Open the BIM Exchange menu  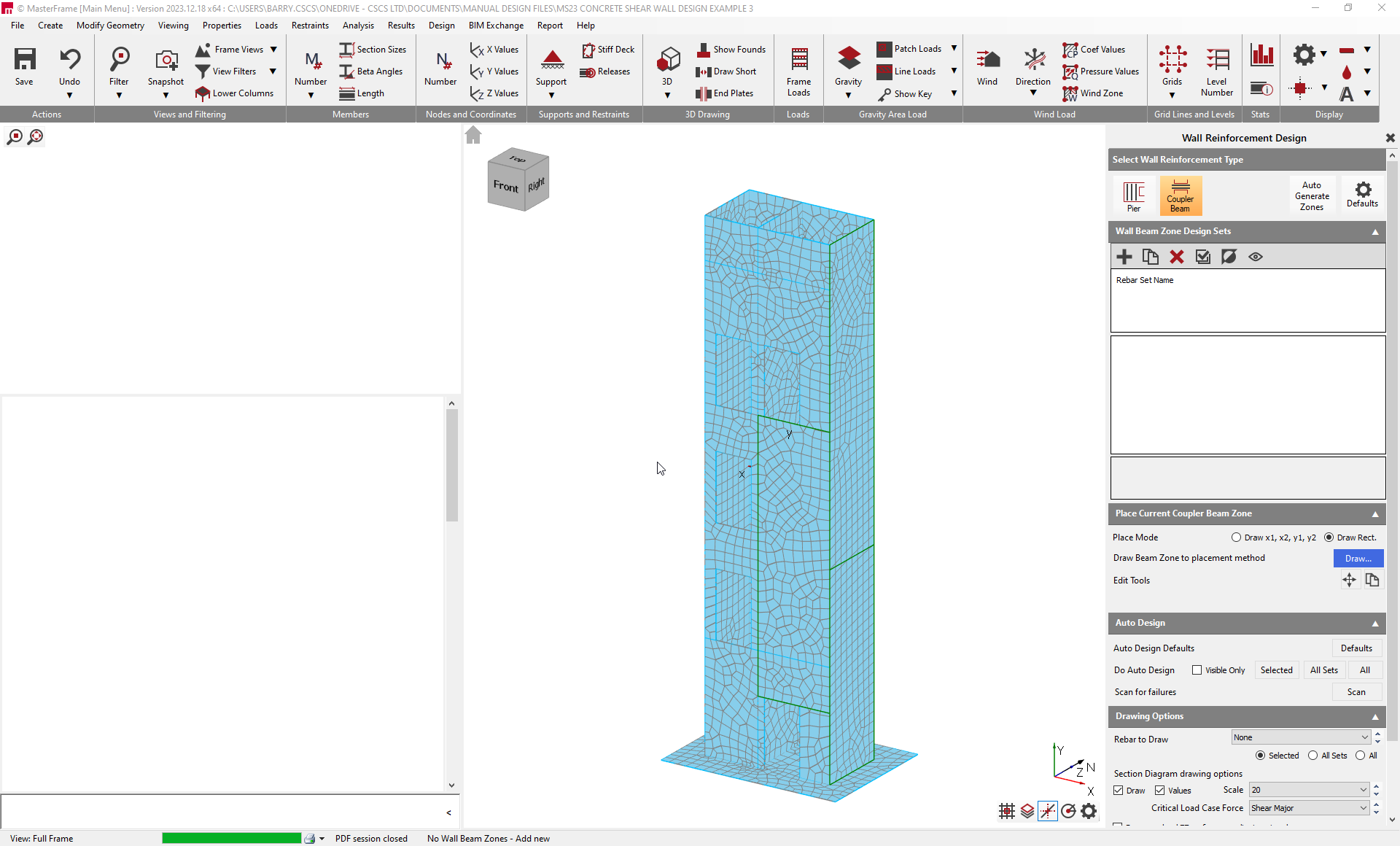(x=495, y=25)
